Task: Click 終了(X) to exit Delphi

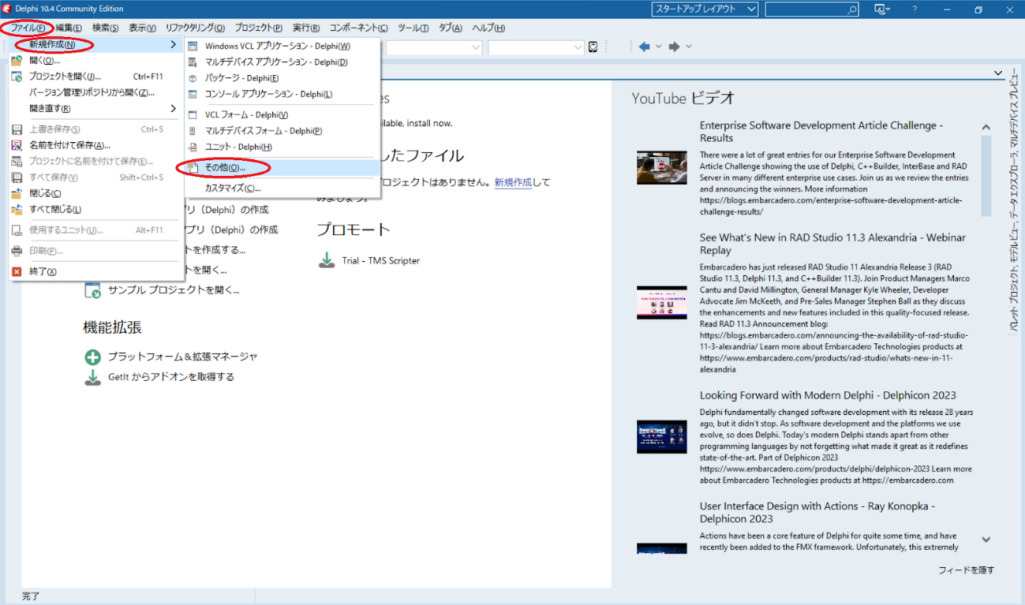Action: [x=95, y=271]
